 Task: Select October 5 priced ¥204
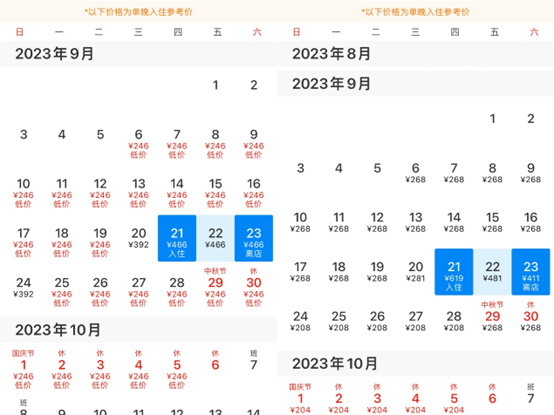(x=454, y=399)
